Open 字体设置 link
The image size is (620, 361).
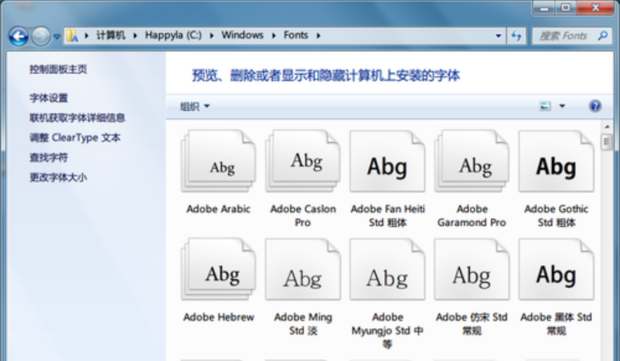pyautogui.click(x=49, y=98)
